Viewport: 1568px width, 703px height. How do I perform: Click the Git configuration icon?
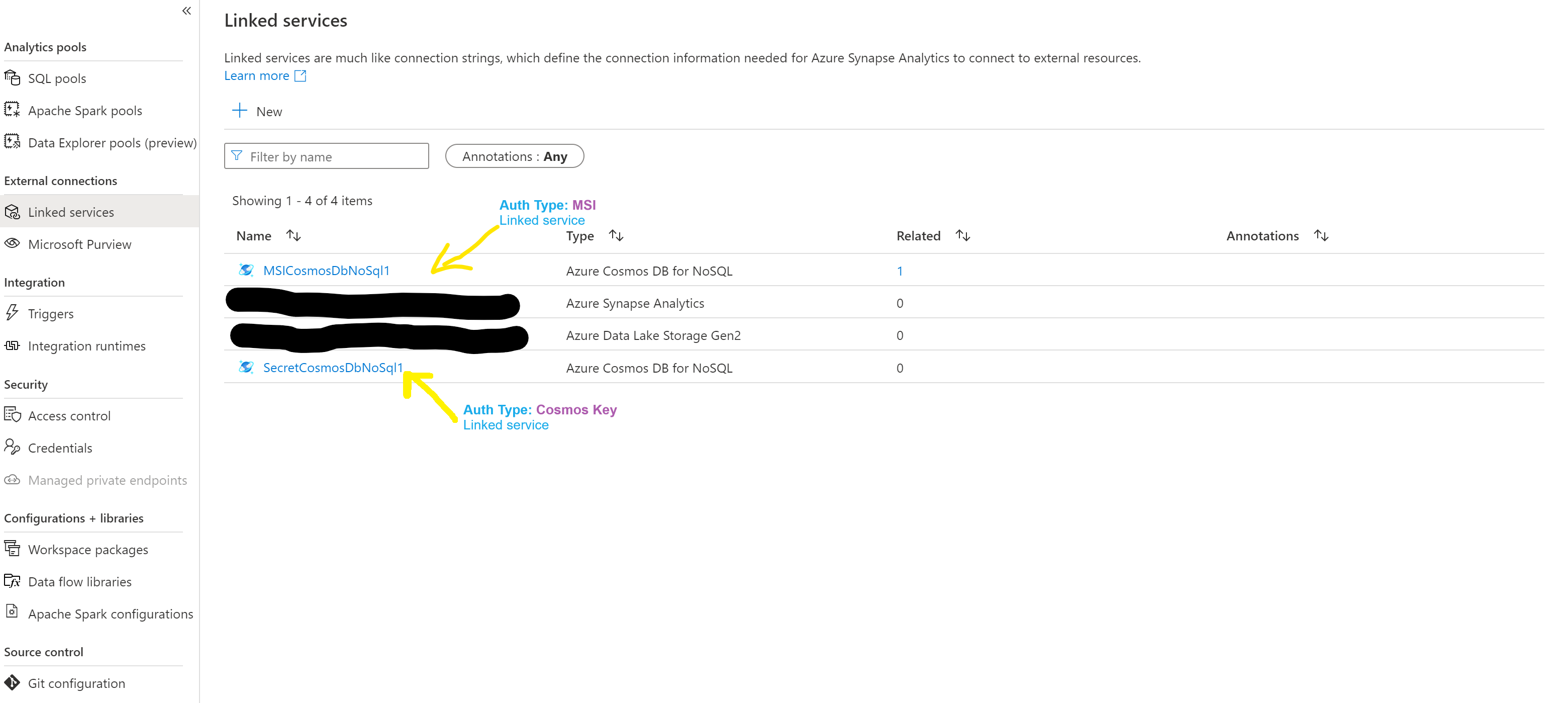click(12, 683)
